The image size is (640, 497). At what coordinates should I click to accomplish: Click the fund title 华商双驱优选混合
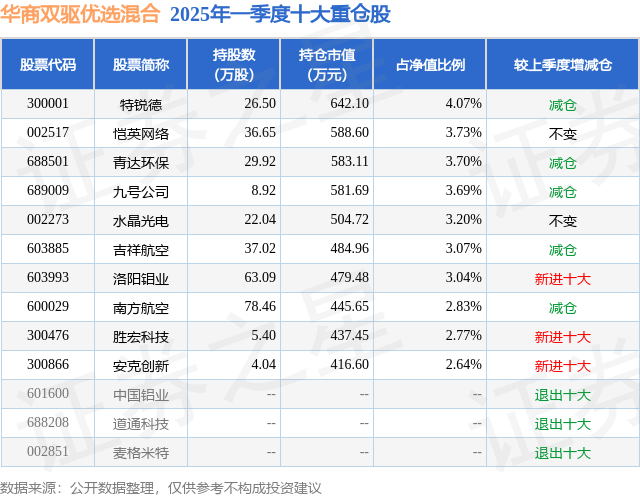tap(80, 14)
